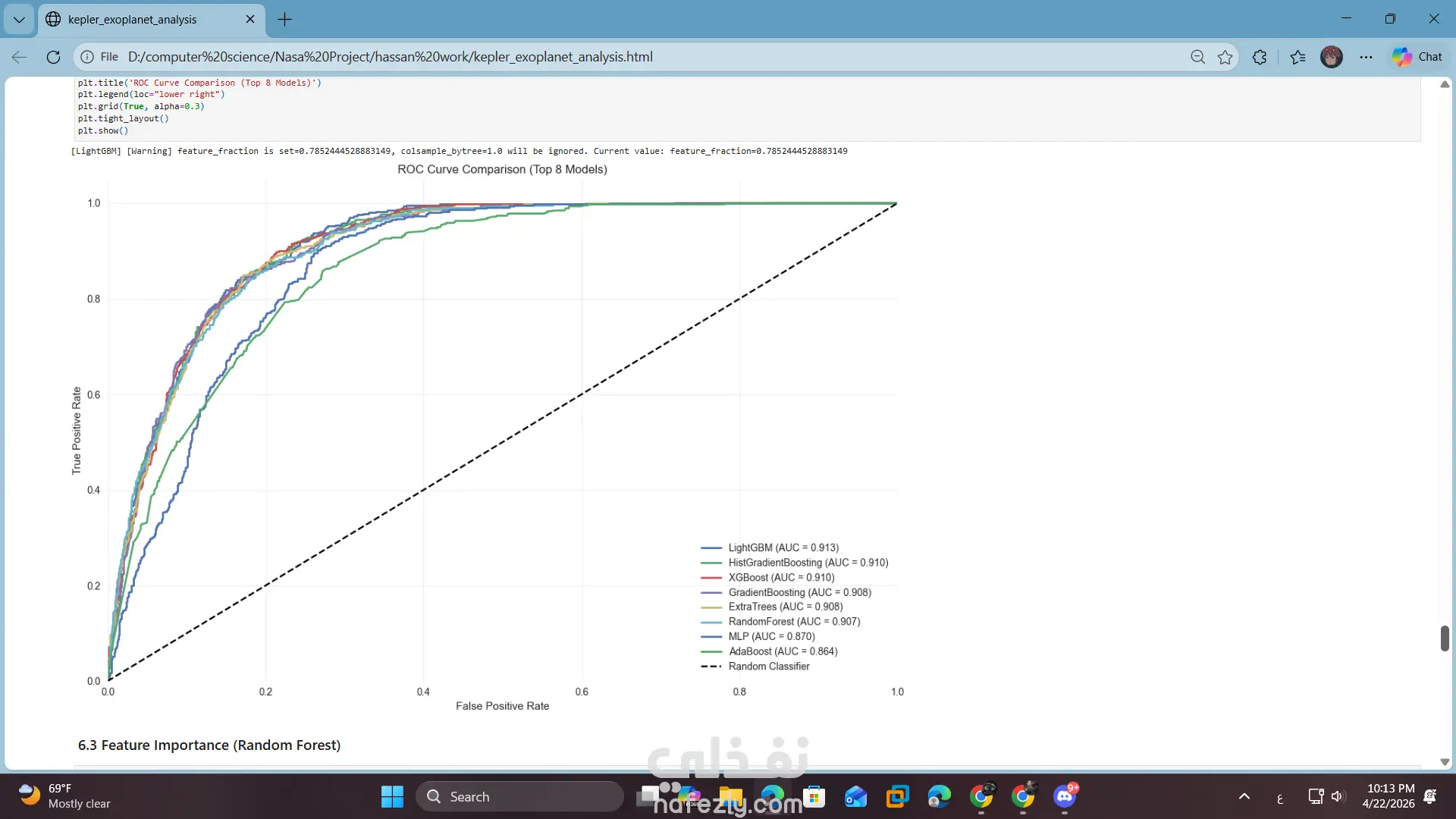Reload the kepler_exoplanet_analysis page

point(53,57)
